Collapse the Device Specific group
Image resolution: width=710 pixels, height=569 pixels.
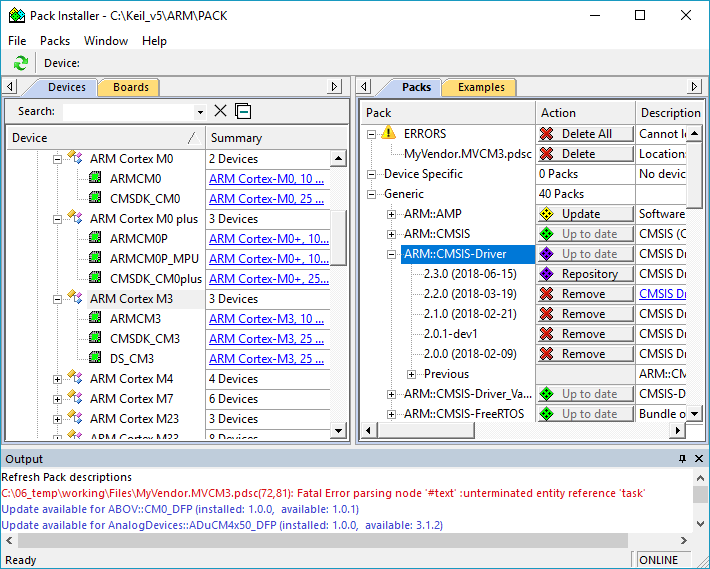point(371,174)
